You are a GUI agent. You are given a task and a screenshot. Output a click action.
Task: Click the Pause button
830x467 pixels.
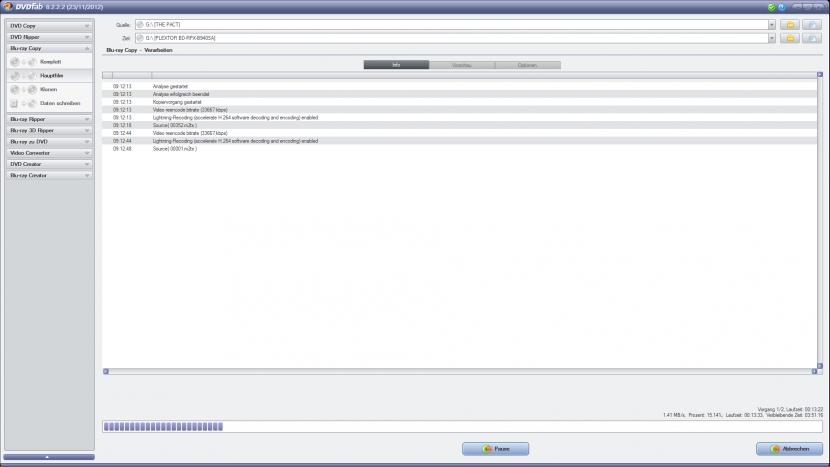click(x=495, y=449)
